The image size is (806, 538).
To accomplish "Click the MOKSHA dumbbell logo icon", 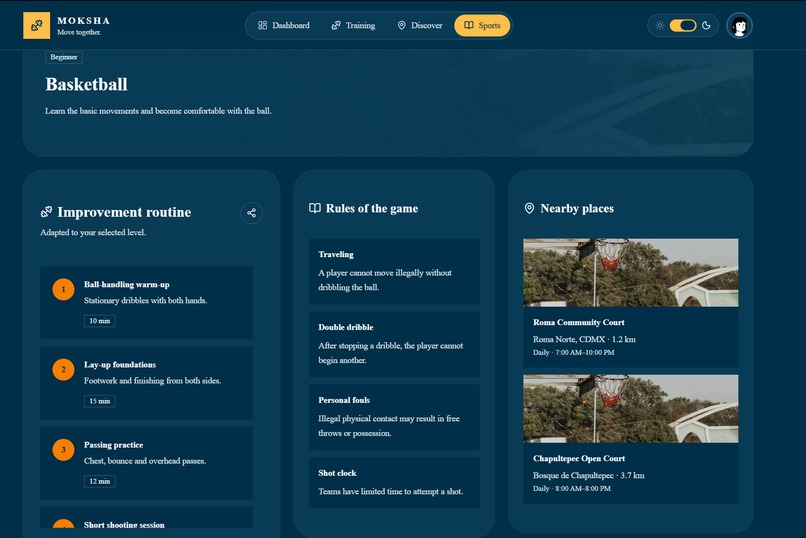I will coord(36,25).
